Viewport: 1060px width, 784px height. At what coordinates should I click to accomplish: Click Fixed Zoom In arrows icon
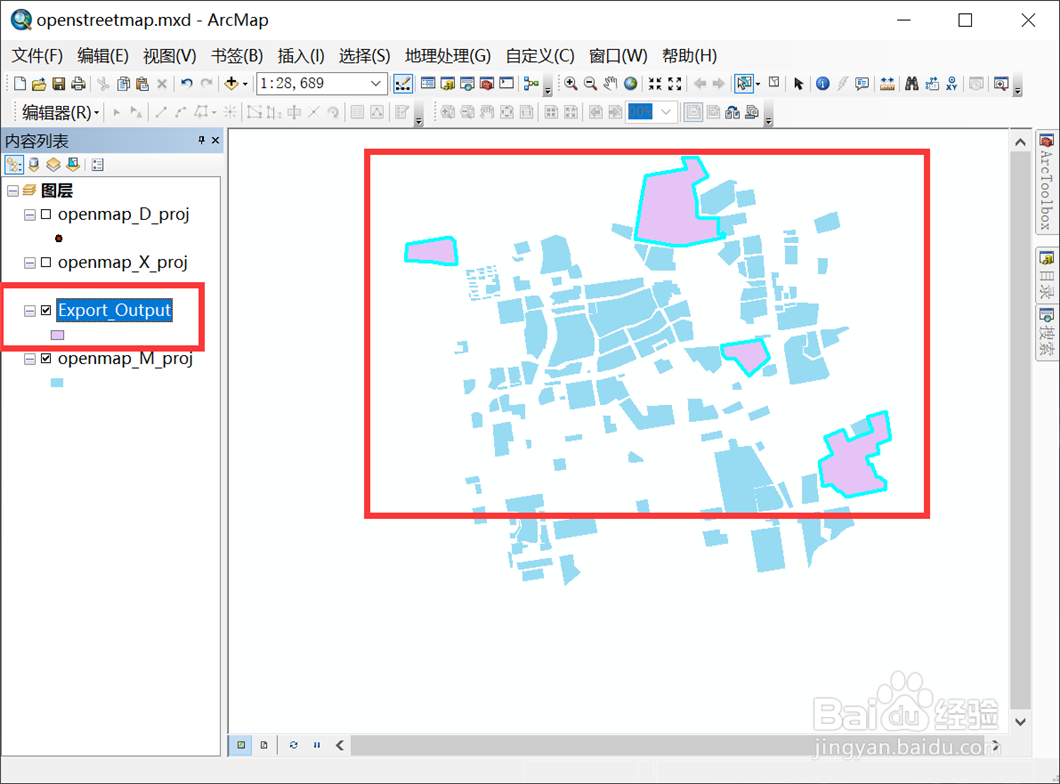655,84
